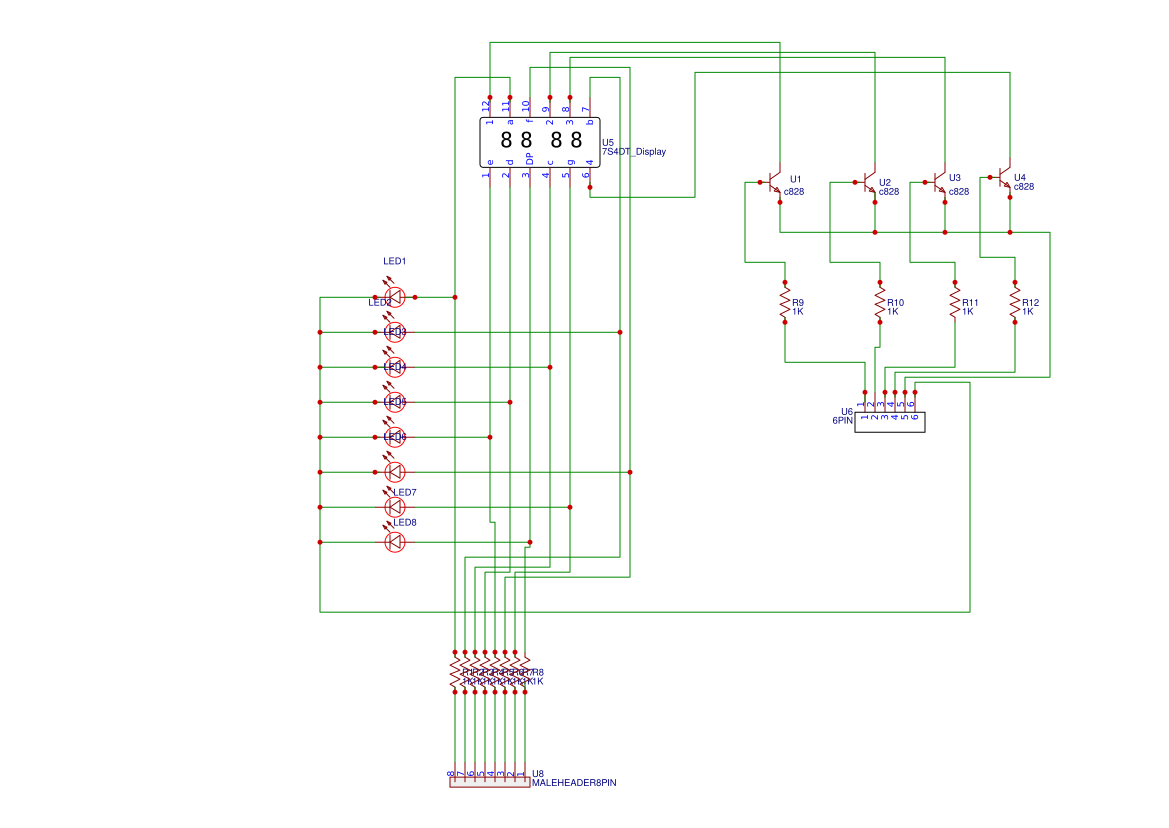Pick the R12 resistor zigzag symbol
Image resolution: width=1169 pixels, height=828 pixels.
pos(1015,303)
